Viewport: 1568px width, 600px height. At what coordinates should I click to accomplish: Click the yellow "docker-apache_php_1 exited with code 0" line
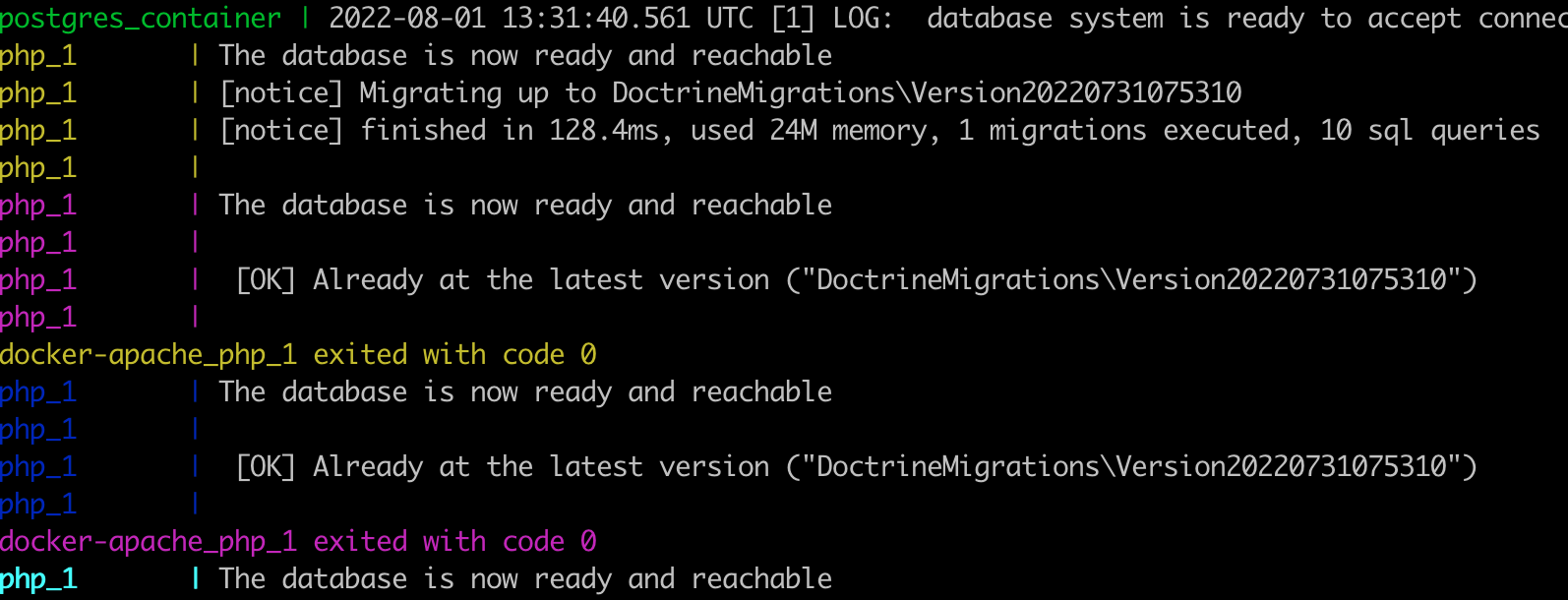298,355
